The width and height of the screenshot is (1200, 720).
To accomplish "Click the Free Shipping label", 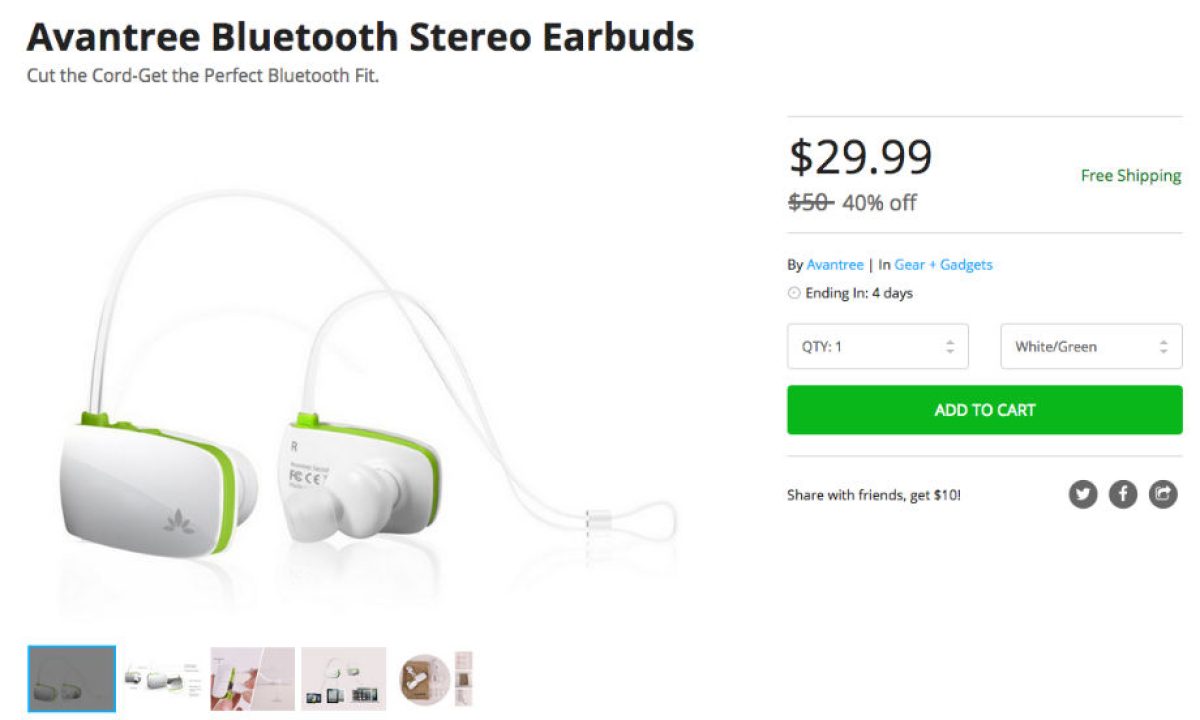I will pos(1131,175).
